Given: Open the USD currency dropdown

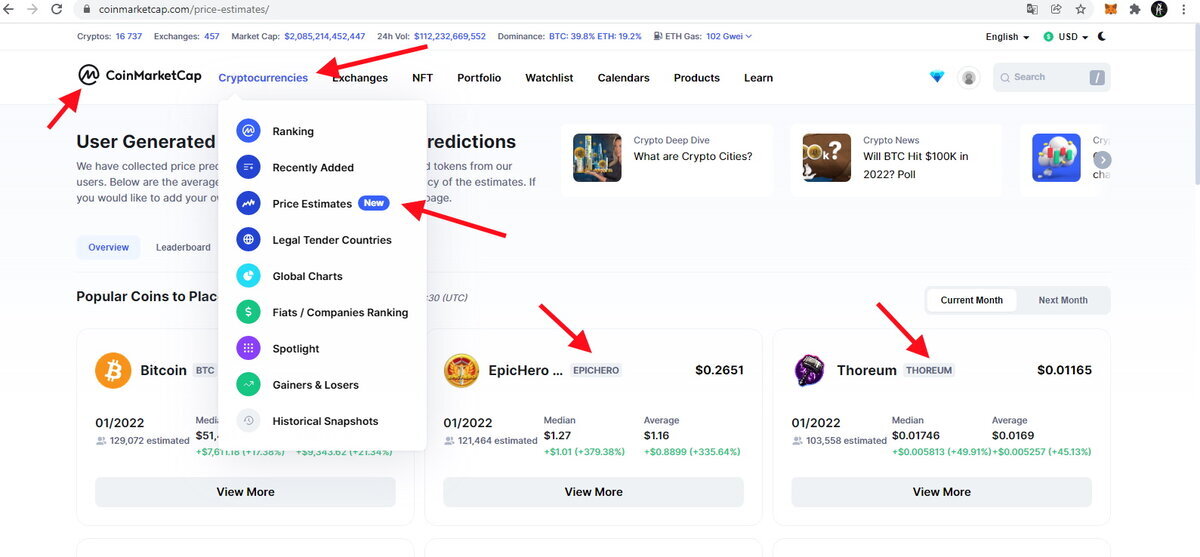Looking at the screenshot, I should pyautogui.click(x=1066, y=37).
